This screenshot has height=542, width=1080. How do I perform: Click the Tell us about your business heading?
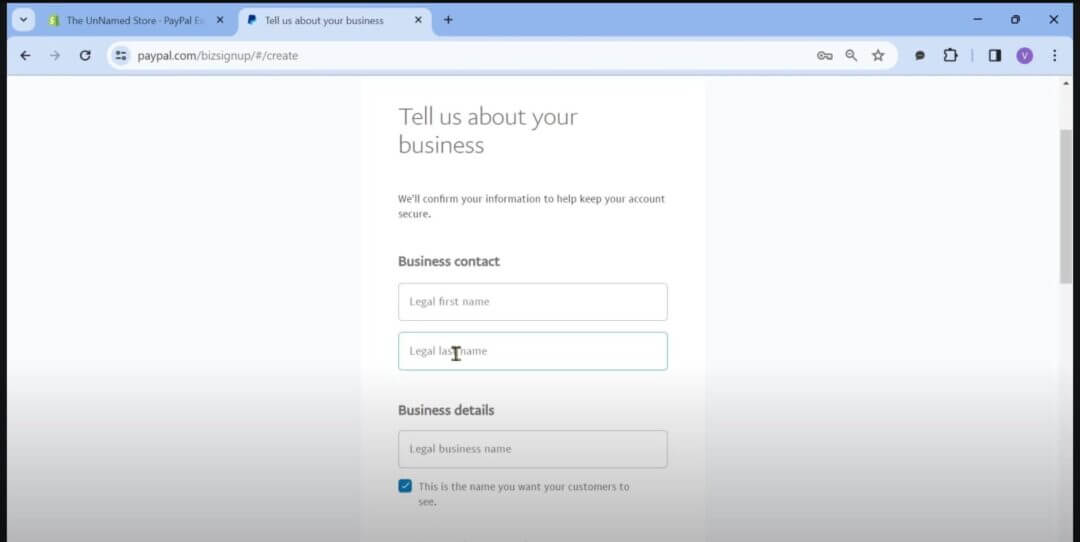click(x=488, y=131)
